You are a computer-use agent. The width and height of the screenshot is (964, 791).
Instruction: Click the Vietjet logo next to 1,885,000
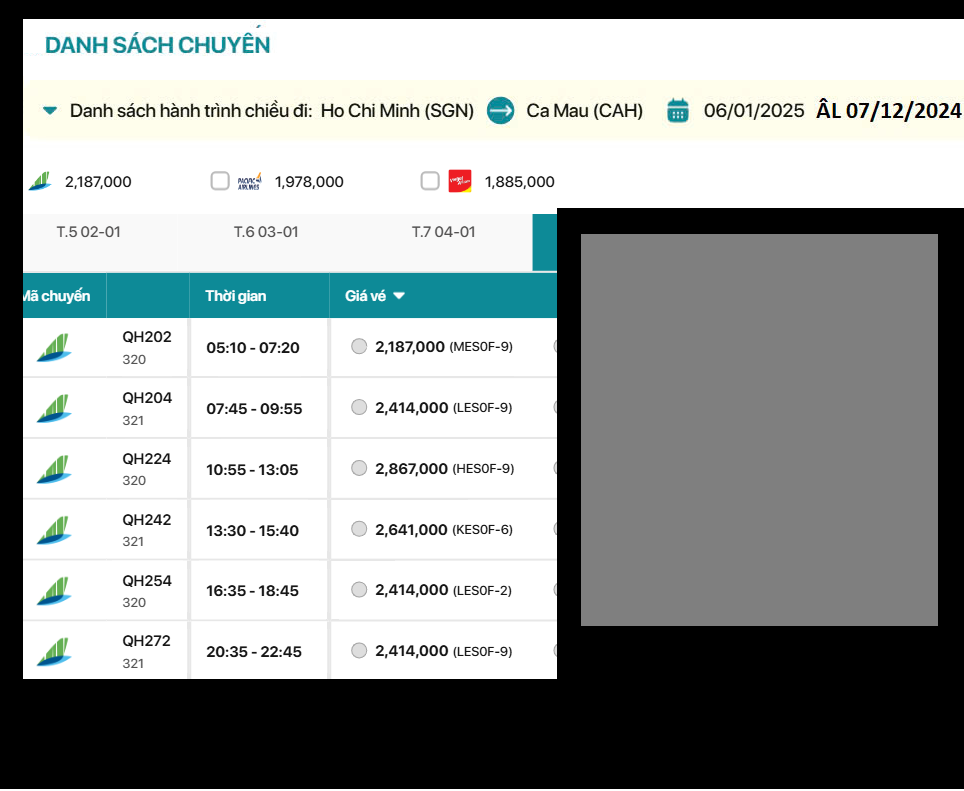point(460,181)
